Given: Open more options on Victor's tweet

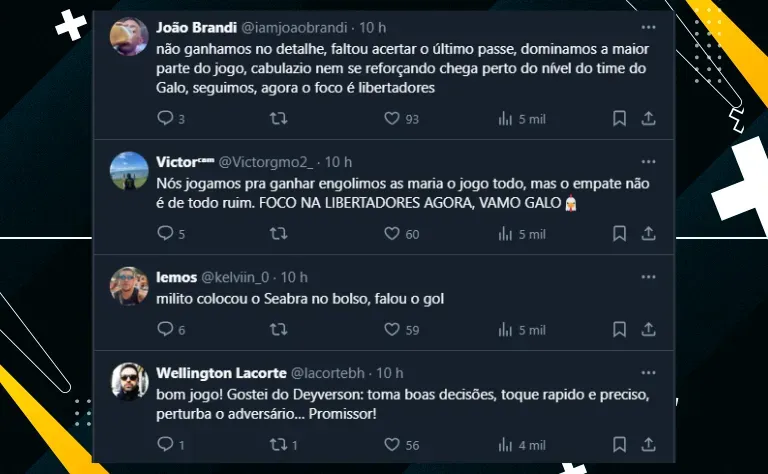Looking at the screenshot, I should tap(648, 161).
